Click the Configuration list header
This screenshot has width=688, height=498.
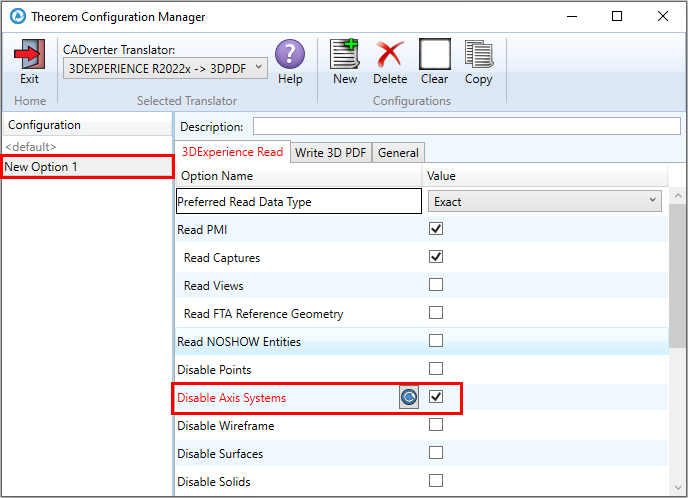87,125
